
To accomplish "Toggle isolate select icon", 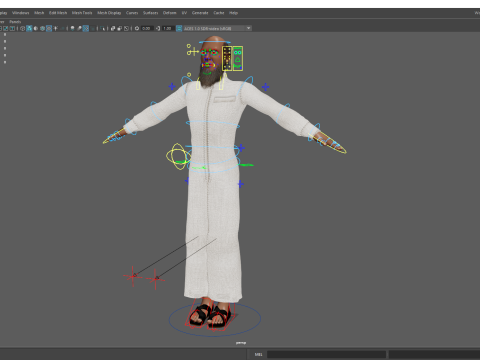I will click(102, 28).
